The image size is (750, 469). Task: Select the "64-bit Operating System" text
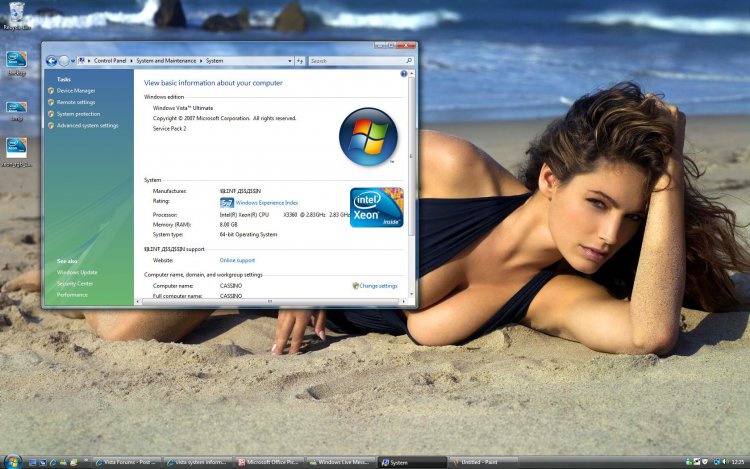(248, 234)
